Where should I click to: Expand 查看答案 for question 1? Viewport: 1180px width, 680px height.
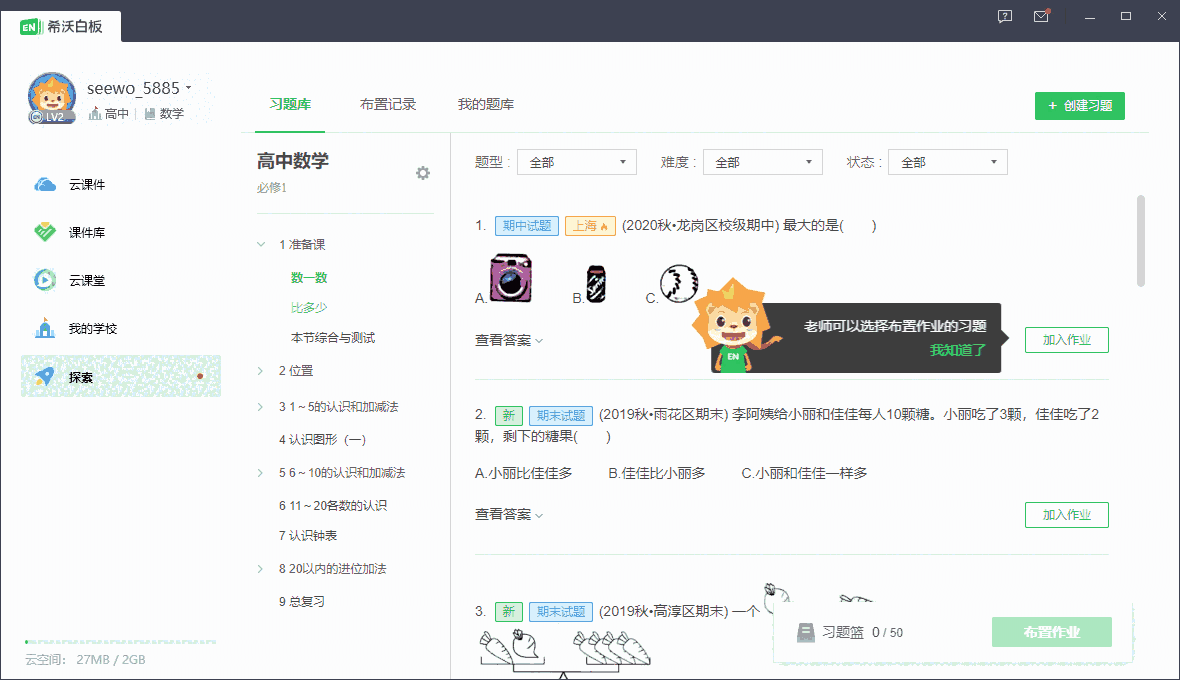tap(504, 339)
